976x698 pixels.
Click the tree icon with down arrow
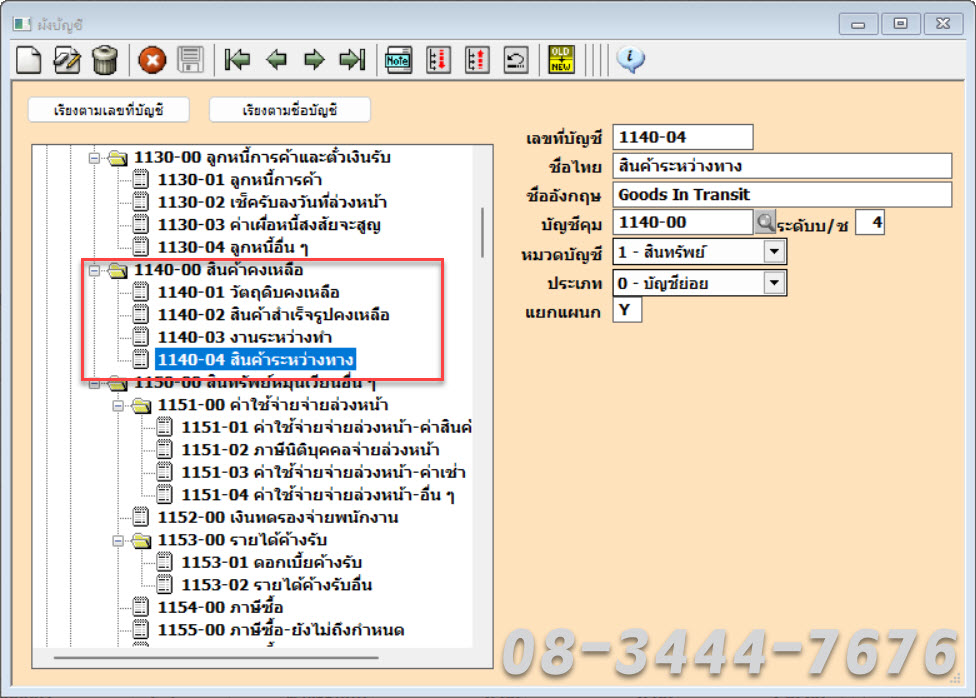pyautogui.click(x=439, y=60)
